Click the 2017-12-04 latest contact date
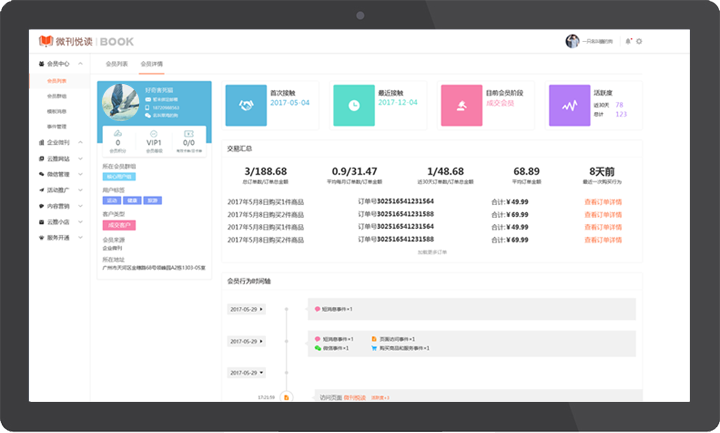The height and width of the screenshot is (433, 720). point(398,102)
